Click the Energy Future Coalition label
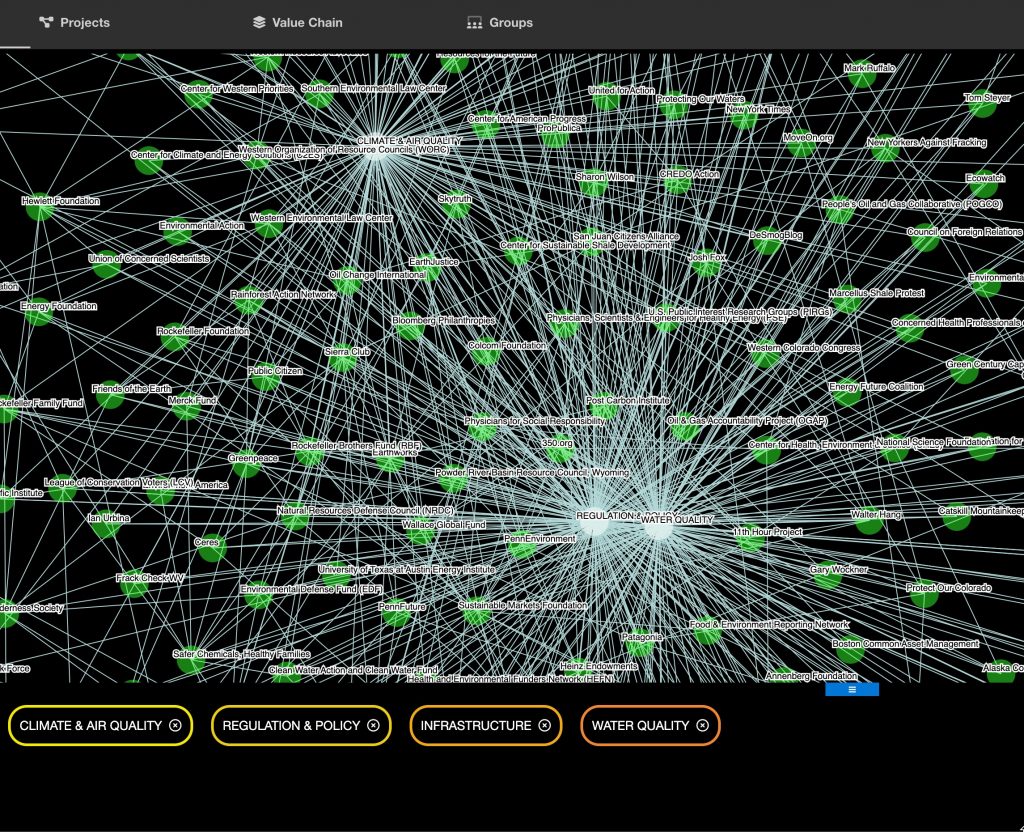The width and height of the screenshot is (1024, 832). click(x=876, y=387)
